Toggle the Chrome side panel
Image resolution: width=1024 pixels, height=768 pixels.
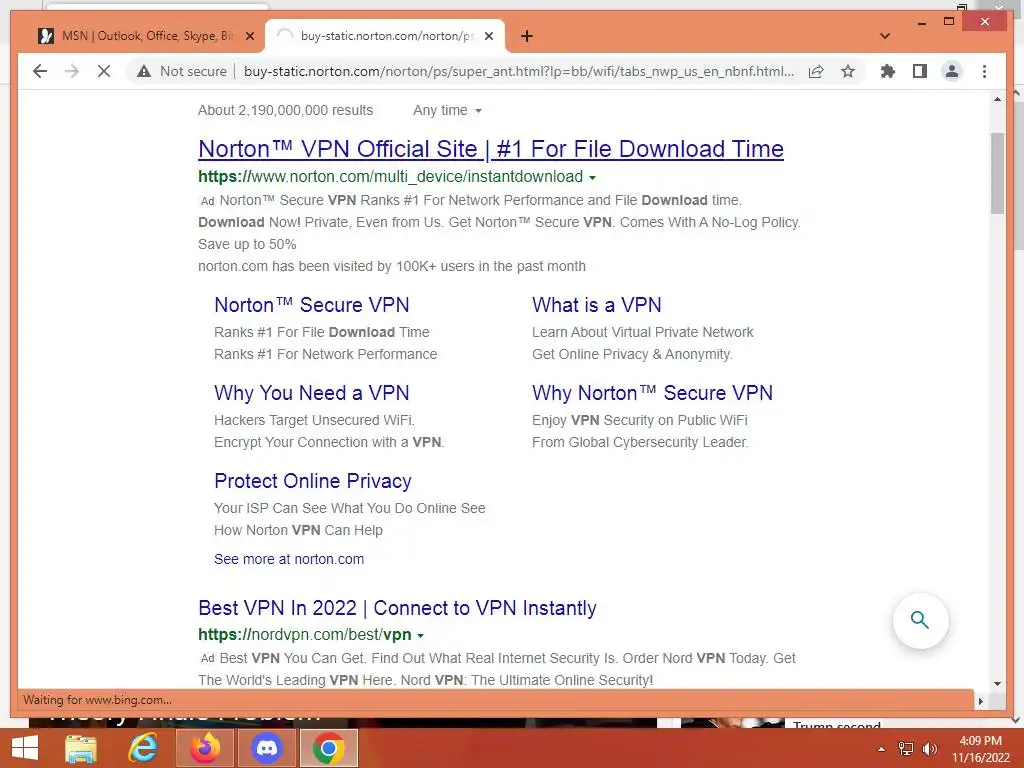920,71
